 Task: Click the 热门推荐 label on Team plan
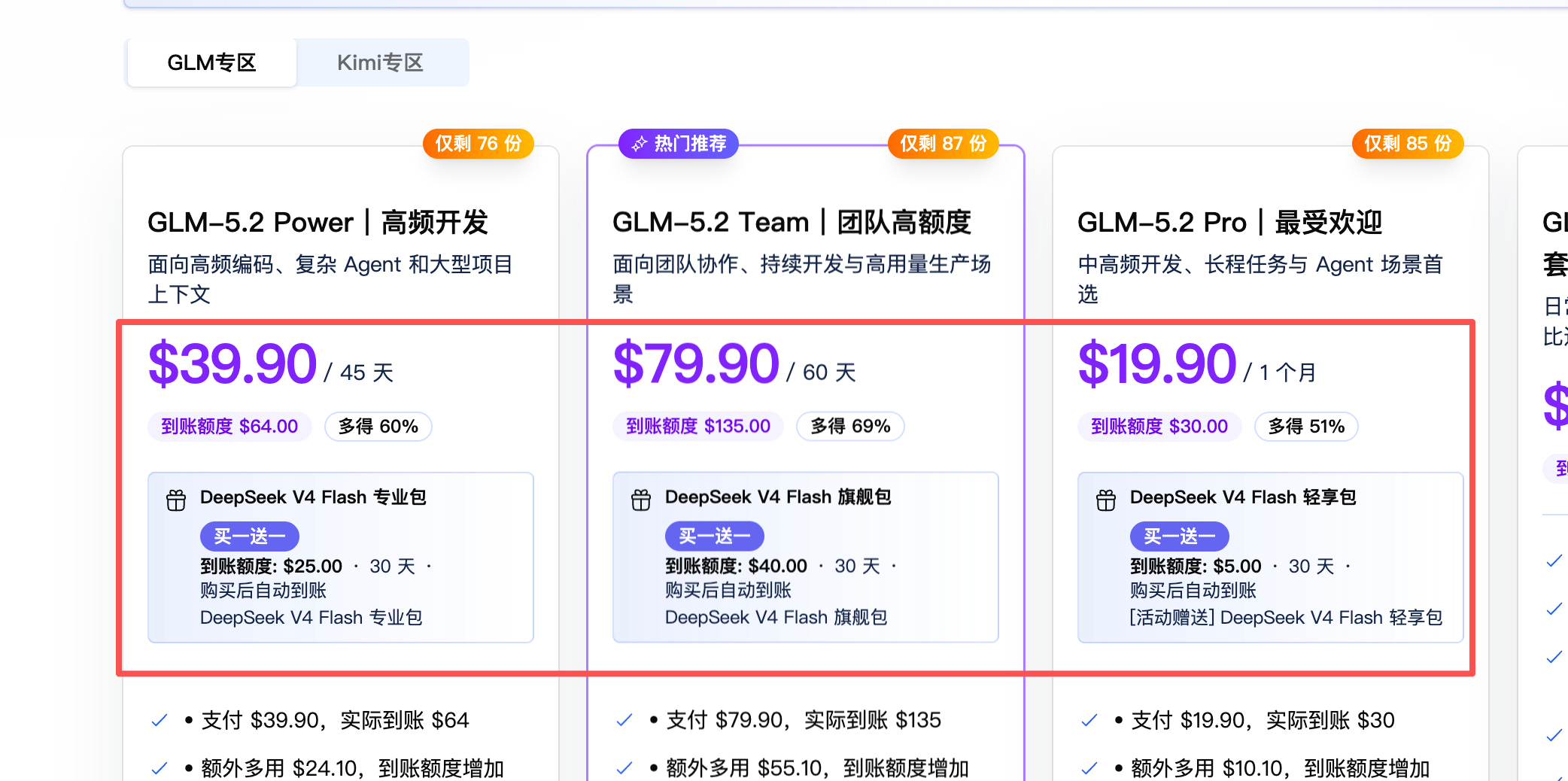(679, 144)
